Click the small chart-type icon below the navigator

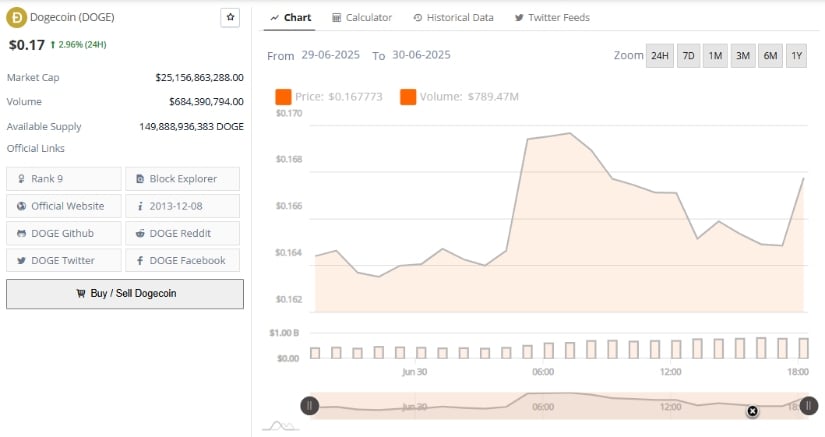pos(280,425)
